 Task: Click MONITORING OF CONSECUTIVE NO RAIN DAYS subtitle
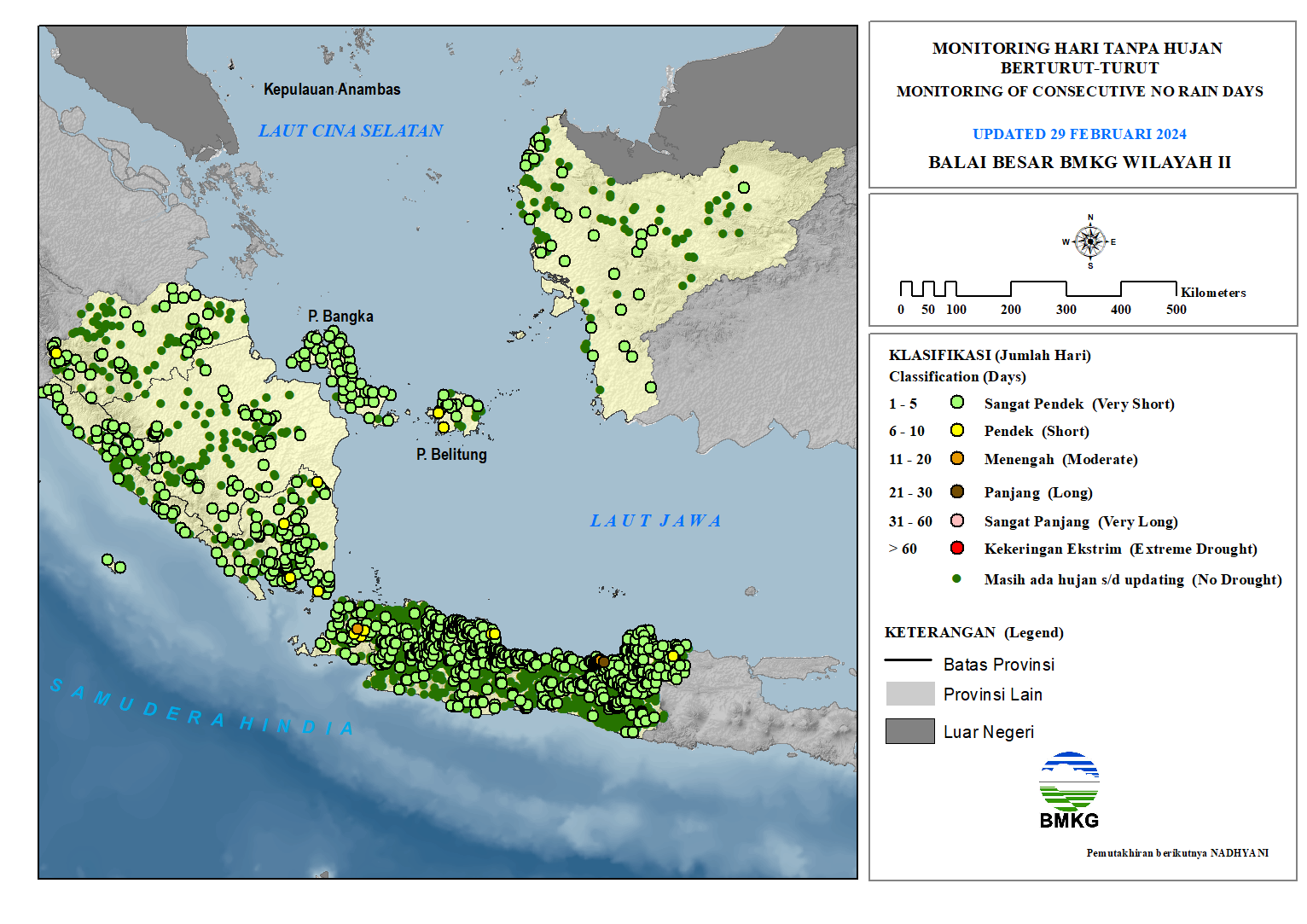1079,91
